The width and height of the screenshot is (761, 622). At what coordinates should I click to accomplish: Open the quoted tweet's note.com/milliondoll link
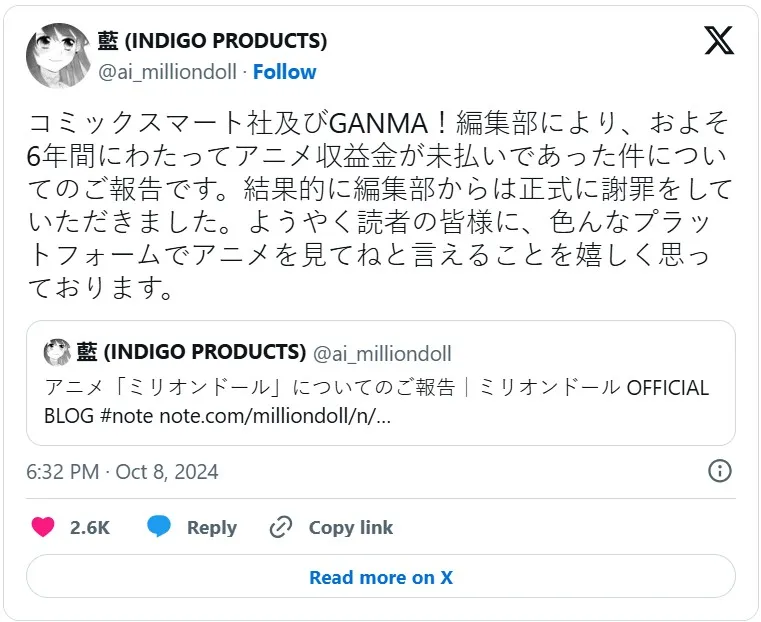tap(275, 416)
